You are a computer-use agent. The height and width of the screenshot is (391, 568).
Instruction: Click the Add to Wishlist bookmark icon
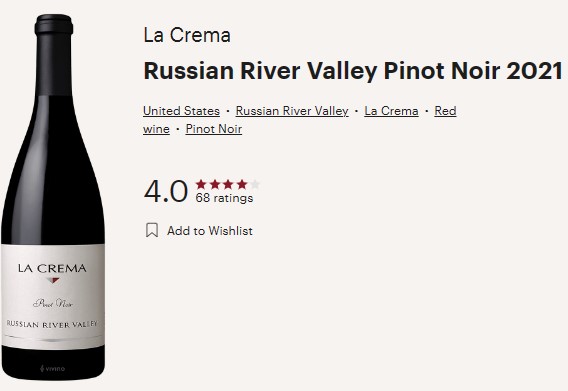coord(152,230)
